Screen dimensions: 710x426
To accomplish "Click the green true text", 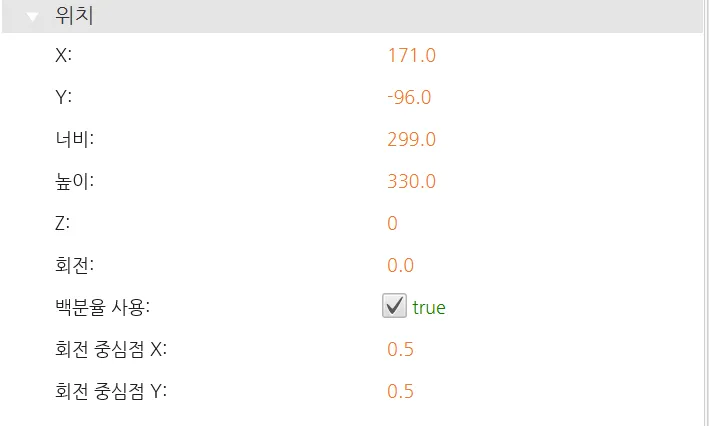I will [x=429, y=308].
